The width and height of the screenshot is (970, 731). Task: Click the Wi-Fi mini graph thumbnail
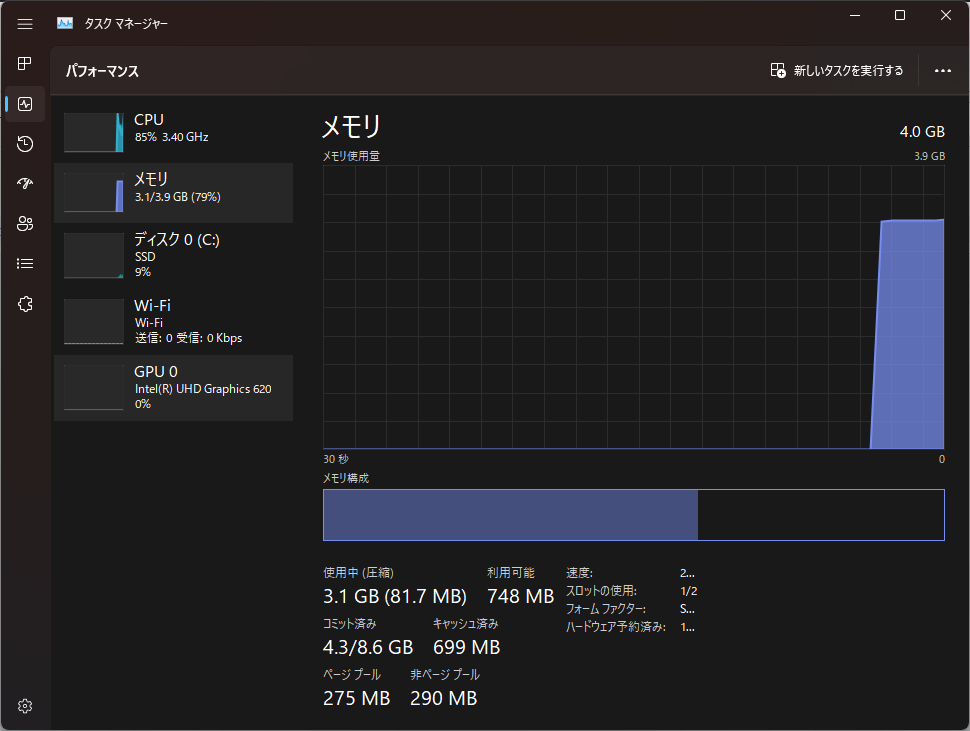click(x=94, y=322)
